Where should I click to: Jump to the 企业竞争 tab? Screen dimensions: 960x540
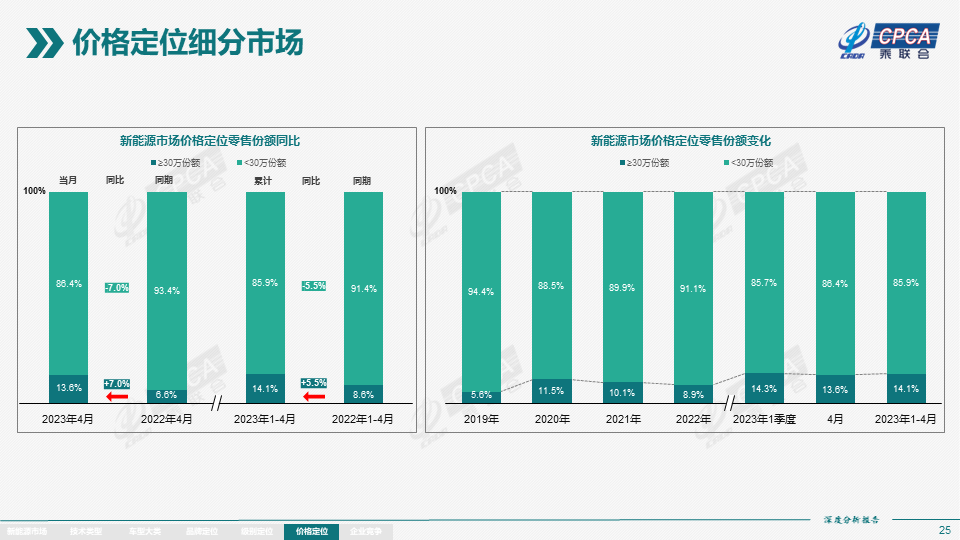coord(367,532)
